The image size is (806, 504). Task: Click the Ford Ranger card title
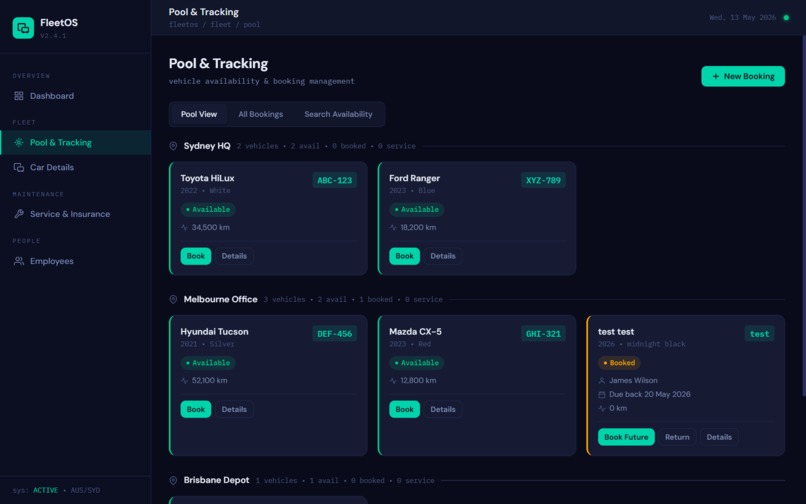click(414, 178)
